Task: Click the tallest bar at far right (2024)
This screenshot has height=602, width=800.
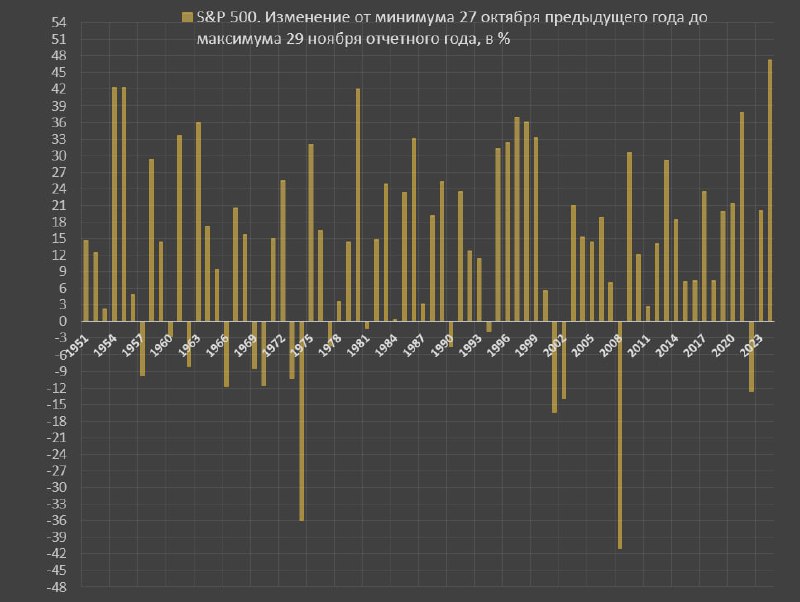Action: coord(770,190)
